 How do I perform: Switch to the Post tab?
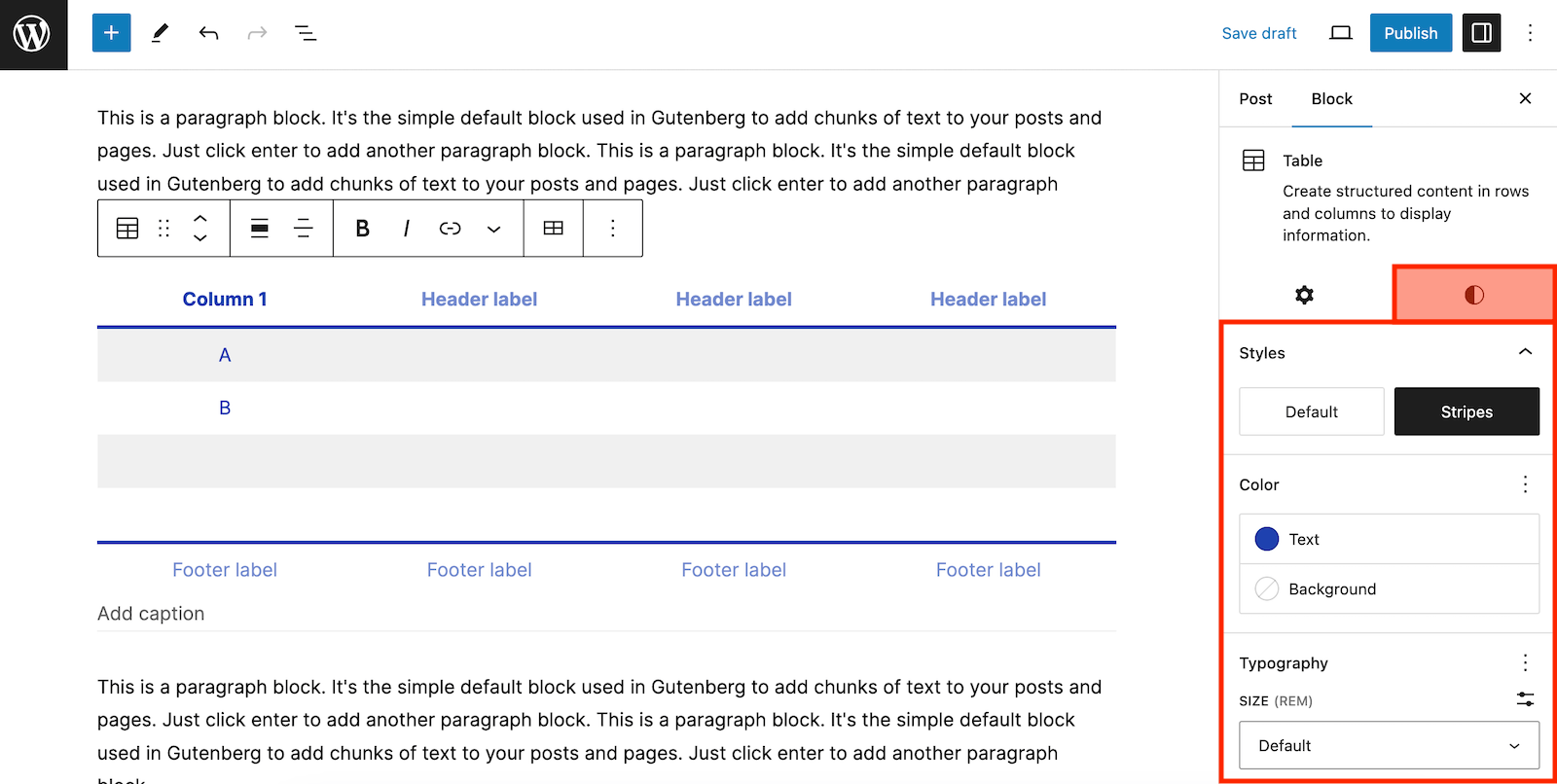click(1255, 98)
